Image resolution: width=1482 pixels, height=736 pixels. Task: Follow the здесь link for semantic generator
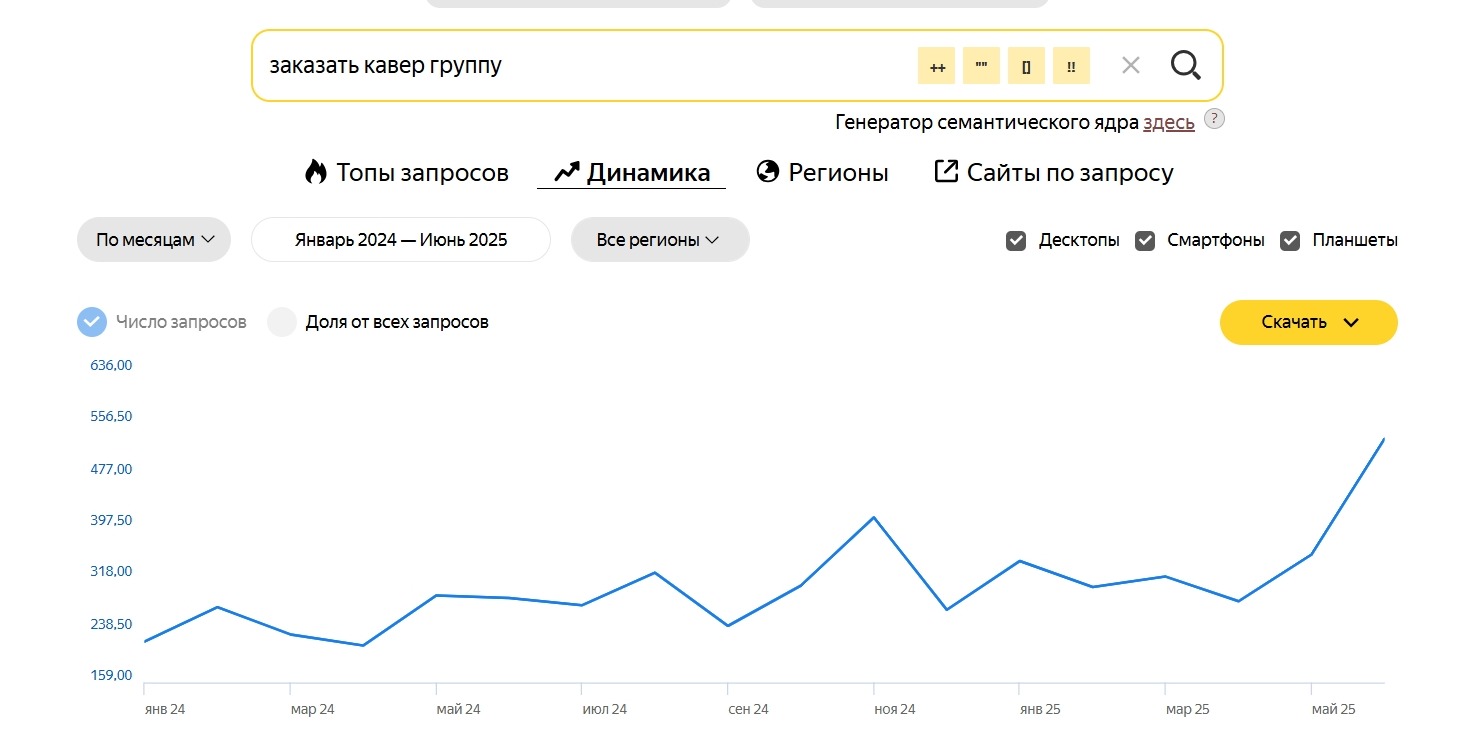point(1168,122)
